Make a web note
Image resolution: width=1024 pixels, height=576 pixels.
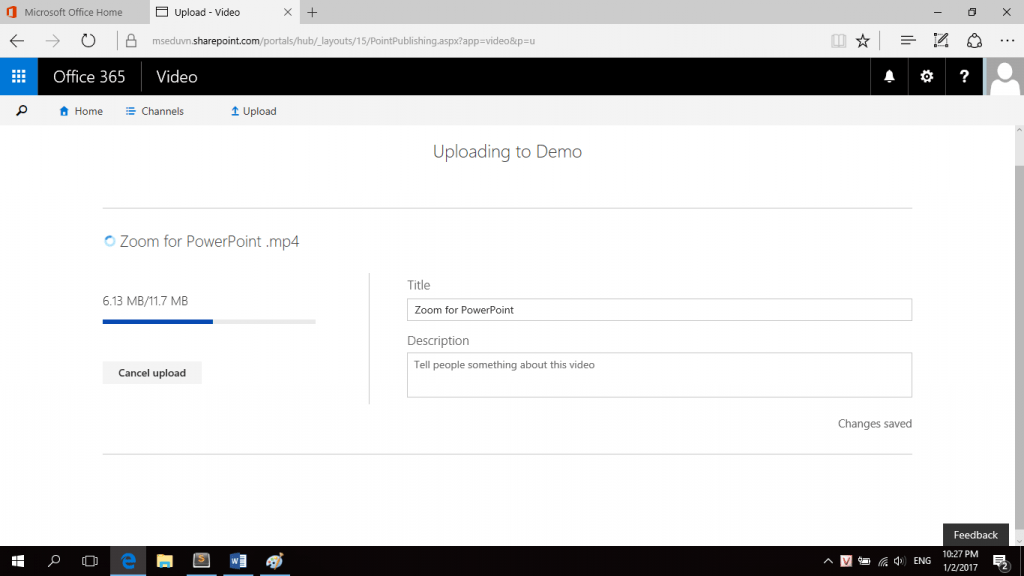(941, 40)
